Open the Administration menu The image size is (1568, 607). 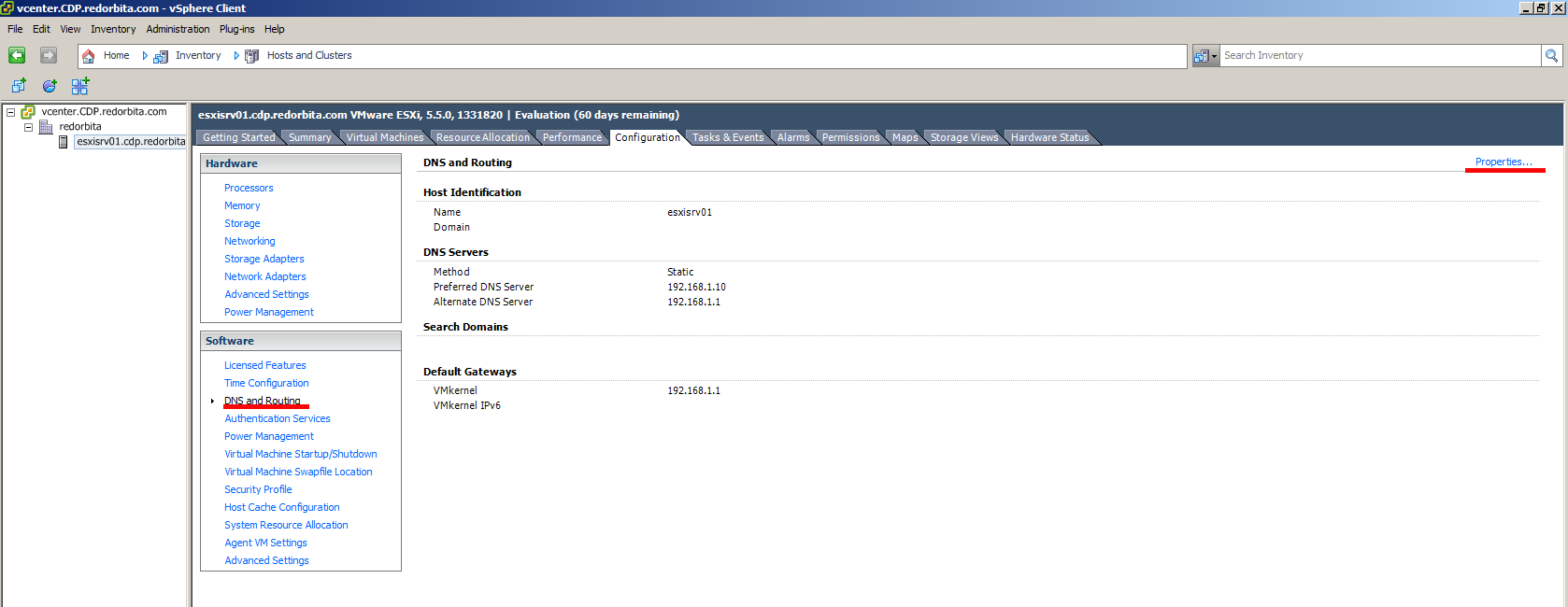tap(178, 29)
